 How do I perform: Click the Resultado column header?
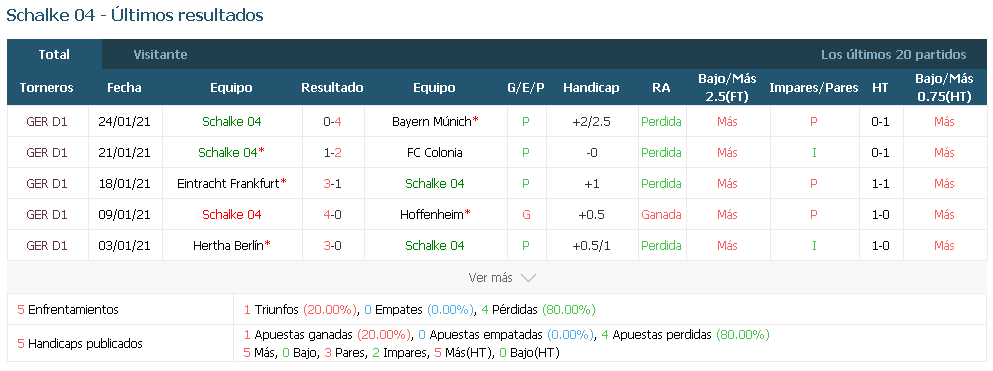[x=332, y=88]
